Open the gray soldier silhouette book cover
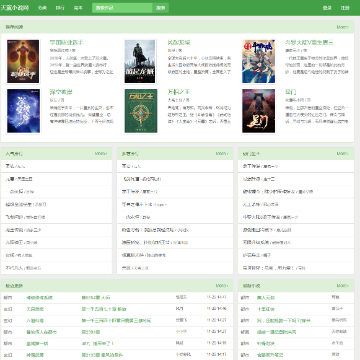Viewport: 360px width, 360px height. click(x=140, y=61)
